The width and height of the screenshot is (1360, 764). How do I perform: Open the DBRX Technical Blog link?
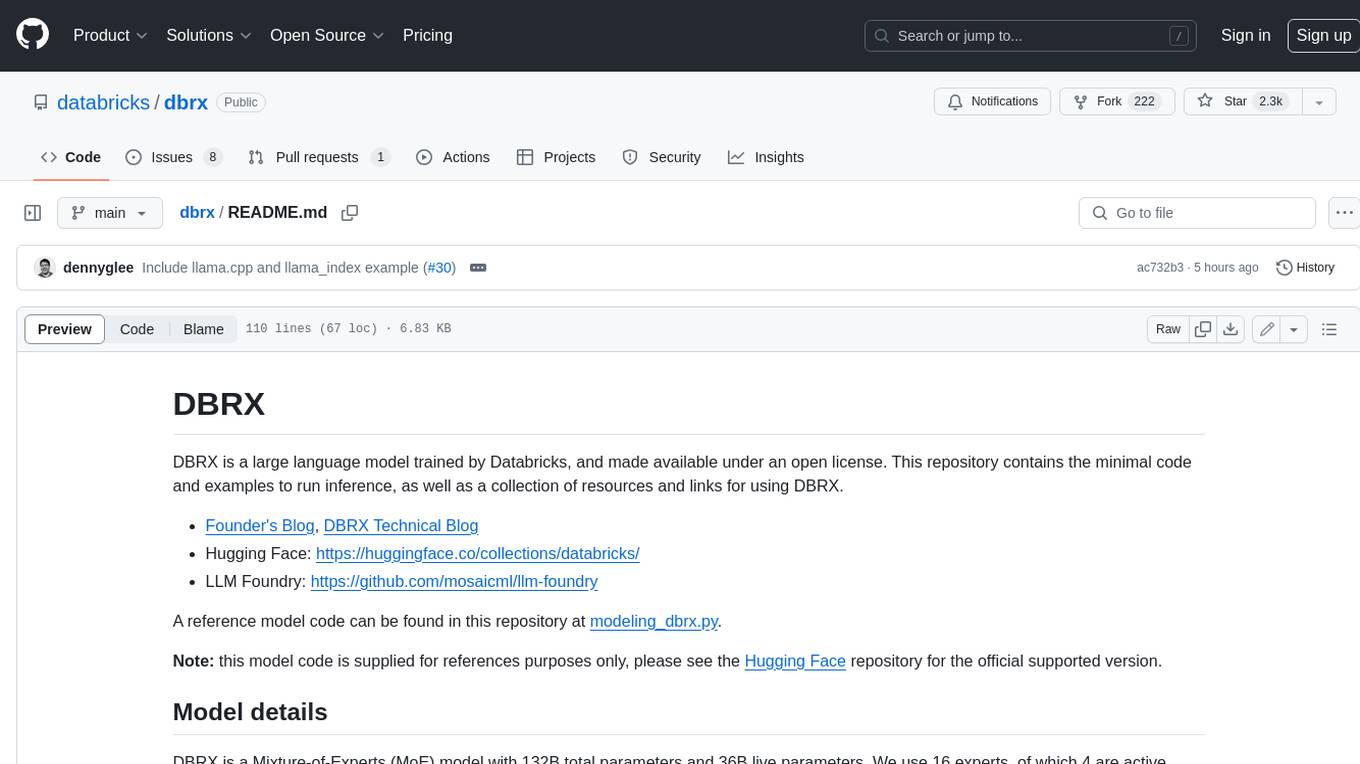coord(401,525)
